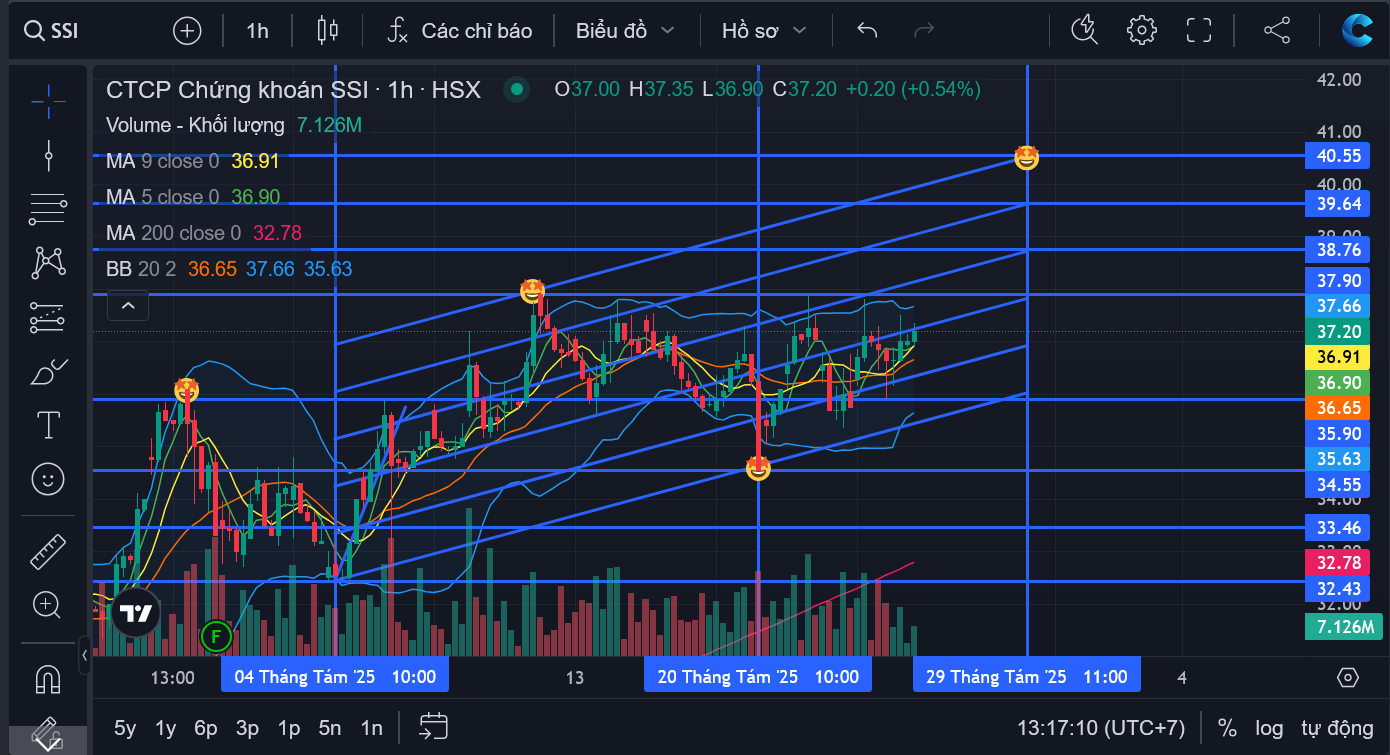Select the 1n time range
Screen dimensions: 1390x755
click(x=371, y=728)
